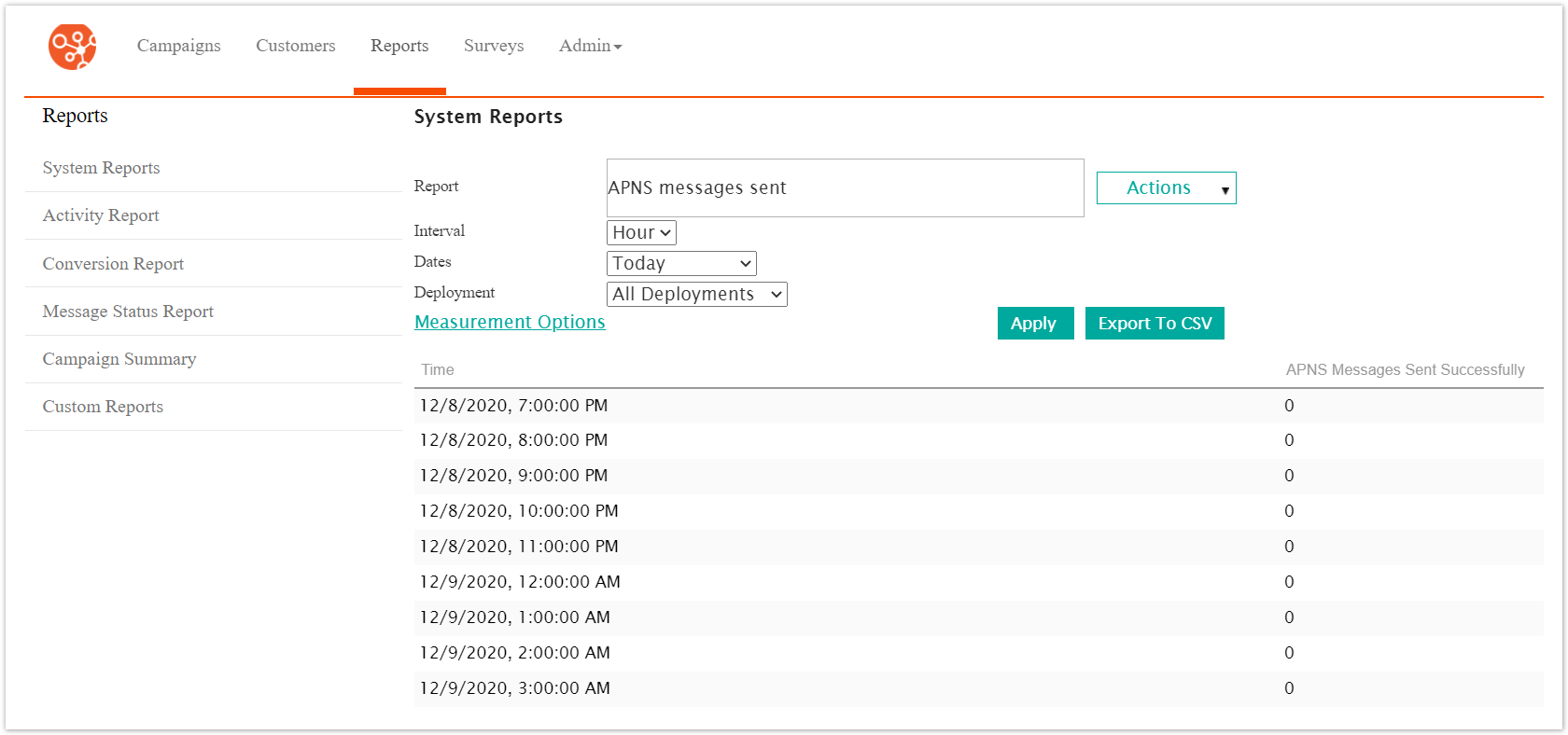Open the Surveys page
Screen dimensions: 1568x735
493,46
